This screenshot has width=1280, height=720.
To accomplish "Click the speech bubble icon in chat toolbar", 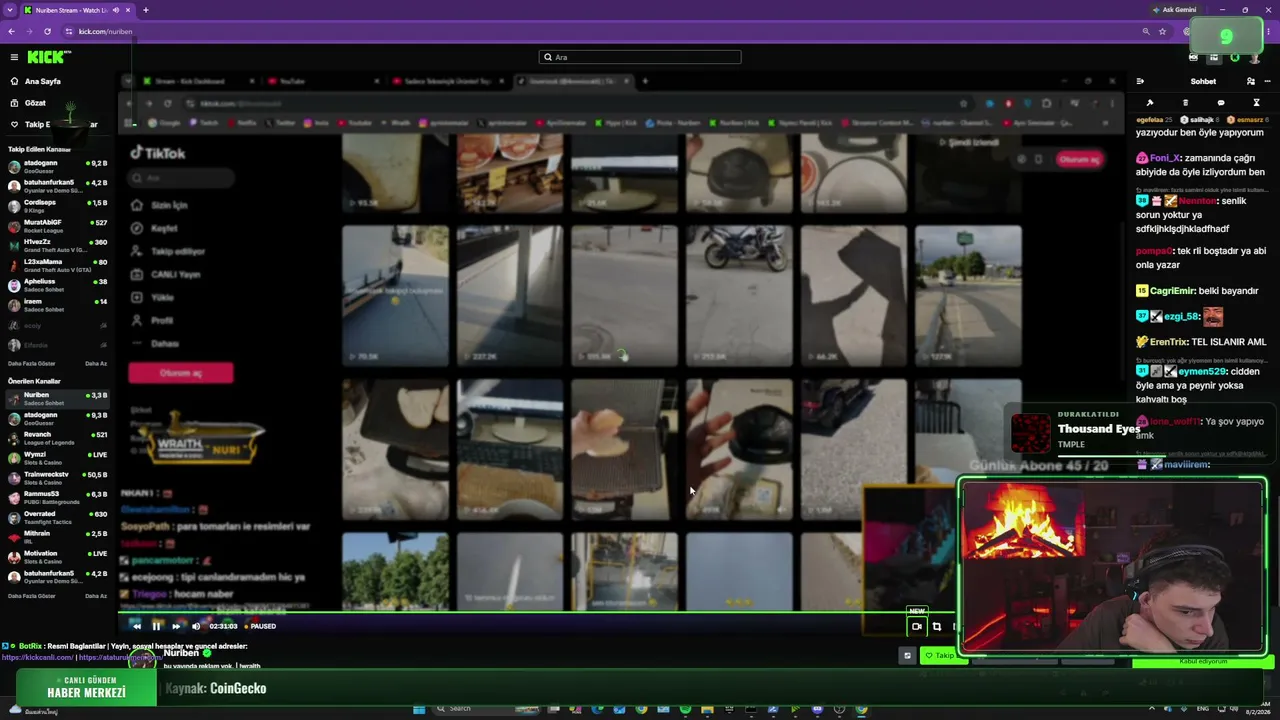I will [x=1220, y=103].
